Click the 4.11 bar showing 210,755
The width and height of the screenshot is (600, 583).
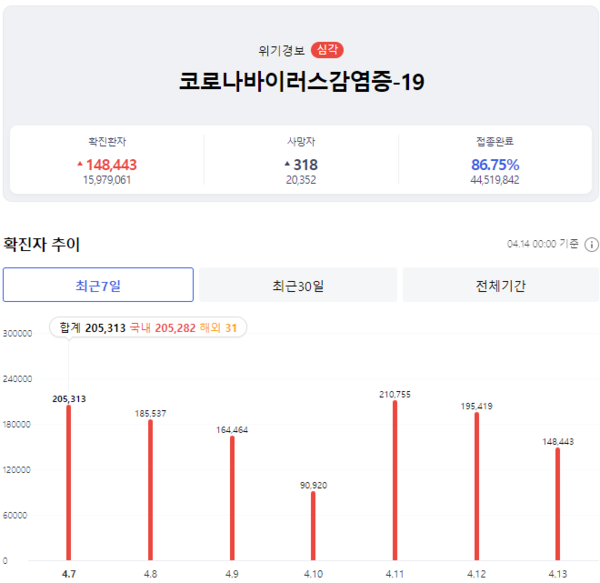tap(395, 480)
